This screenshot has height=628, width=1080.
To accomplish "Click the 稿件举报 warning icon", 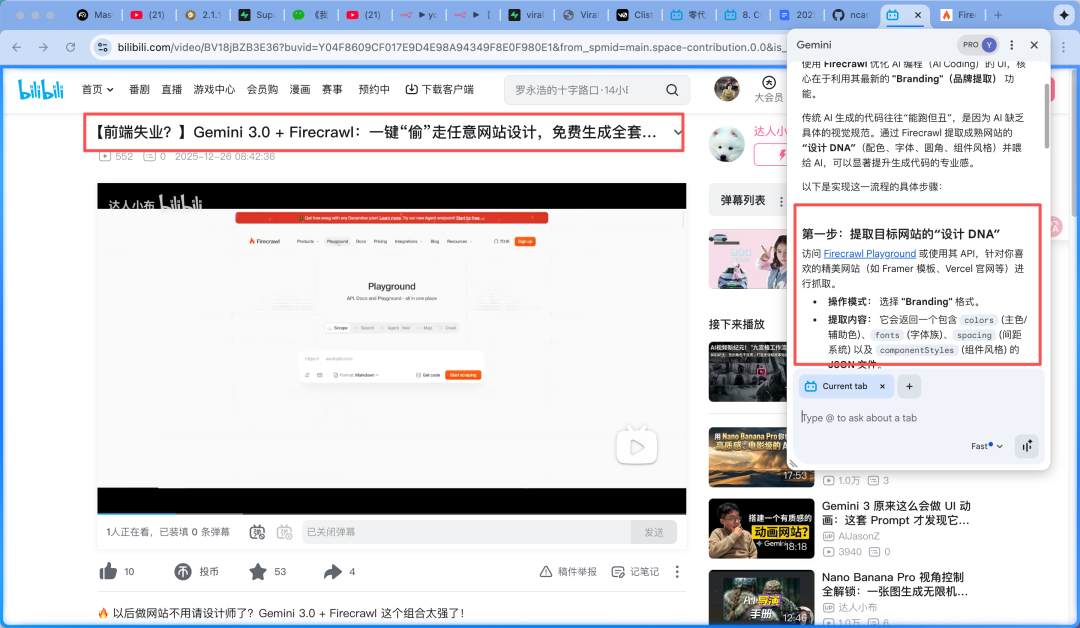I will pyautogui.click(x=546, y=572).
